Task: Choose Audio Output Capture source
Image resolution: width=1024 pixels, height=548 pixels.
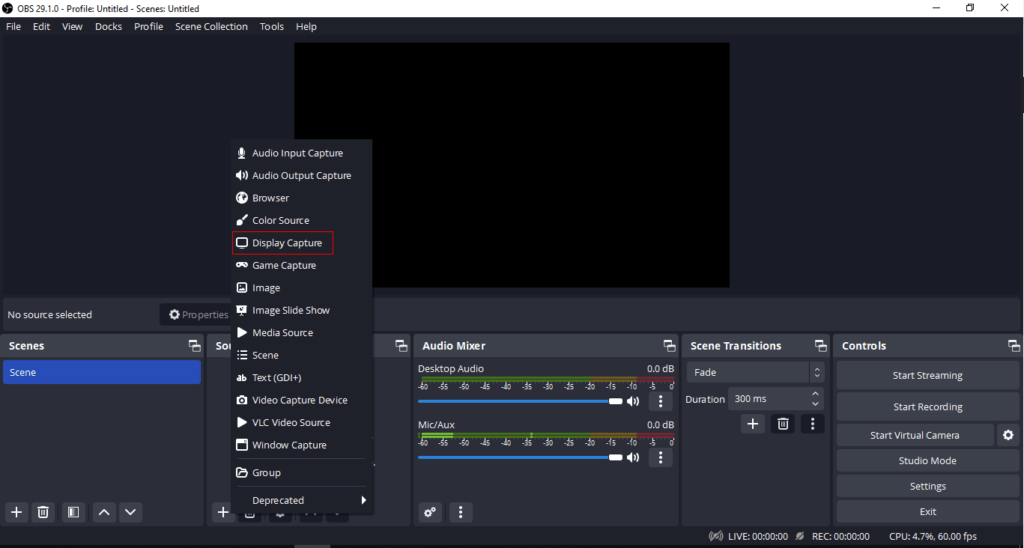Action: (x=302, y=175)
